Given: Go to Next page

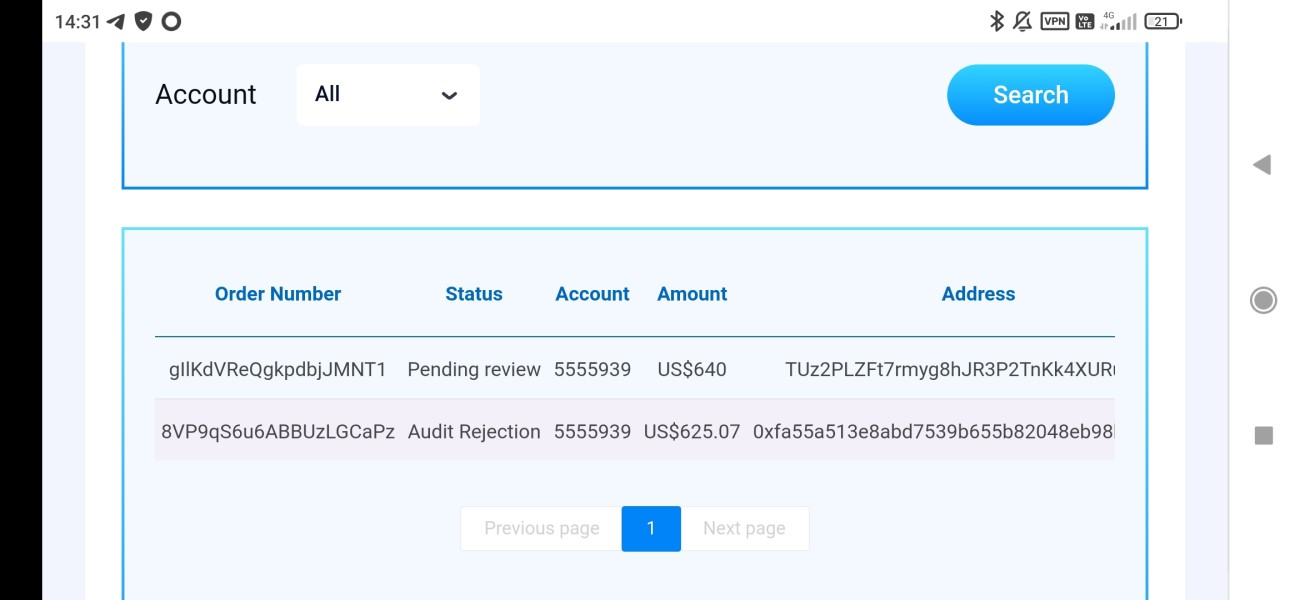Looking at the screenshot, I should coord(744,528).
